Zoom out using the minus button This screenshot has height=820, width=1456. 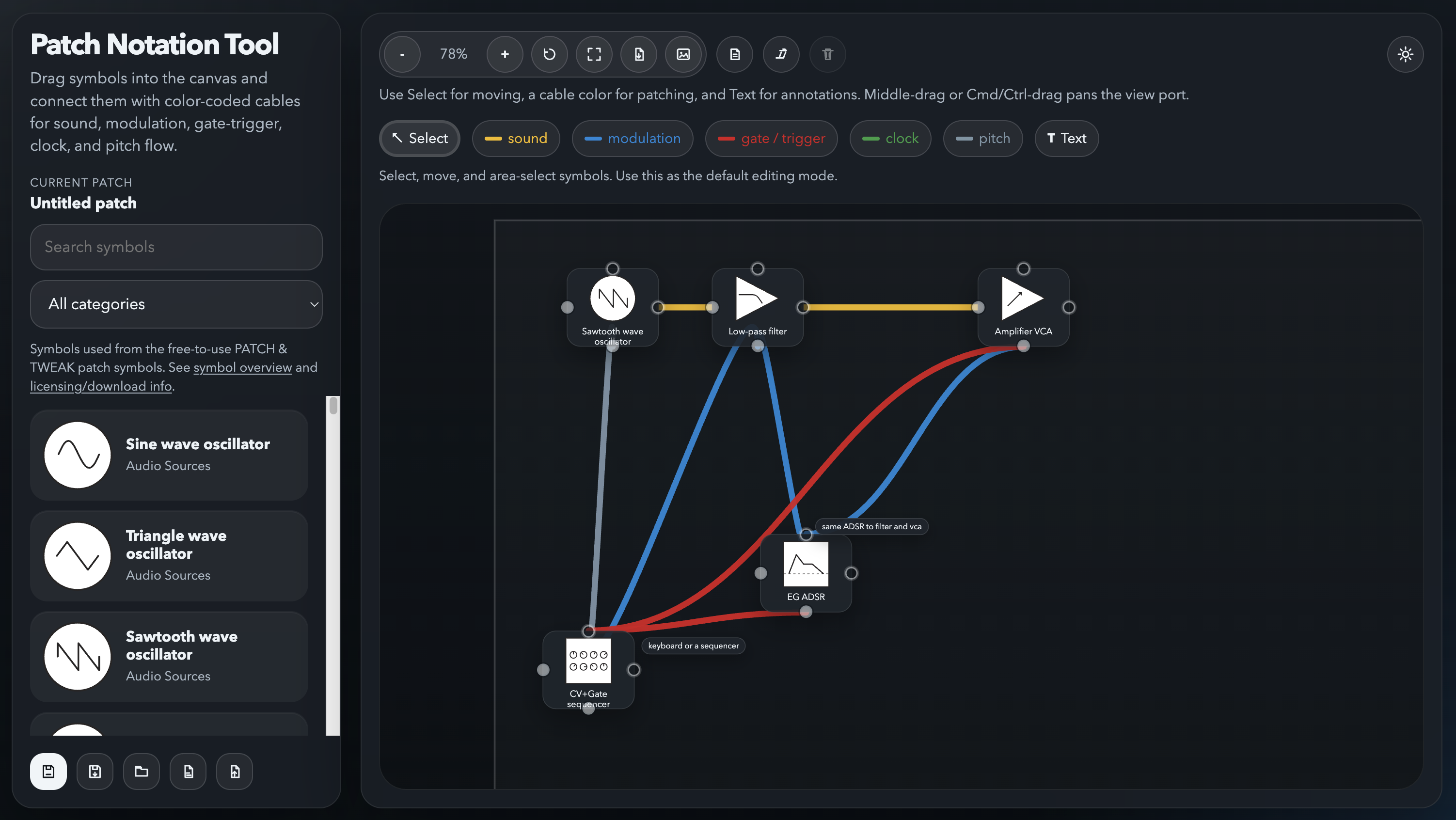tap(402, 54)
